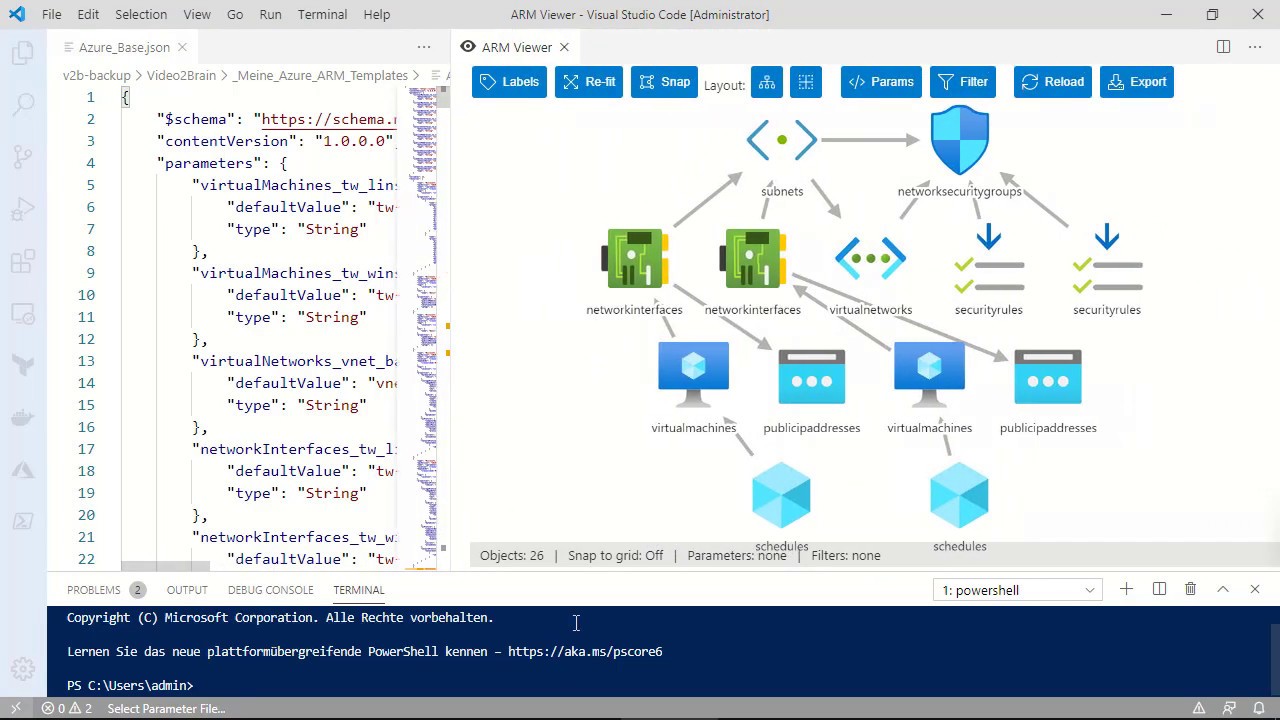Click the Reload button

(1053, 82)
